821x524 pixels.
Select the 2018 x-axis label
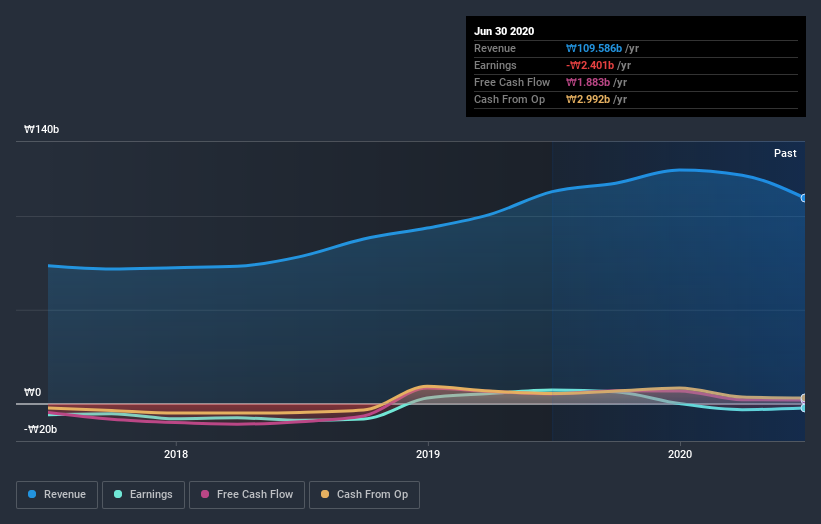click(x=176, y=454)
